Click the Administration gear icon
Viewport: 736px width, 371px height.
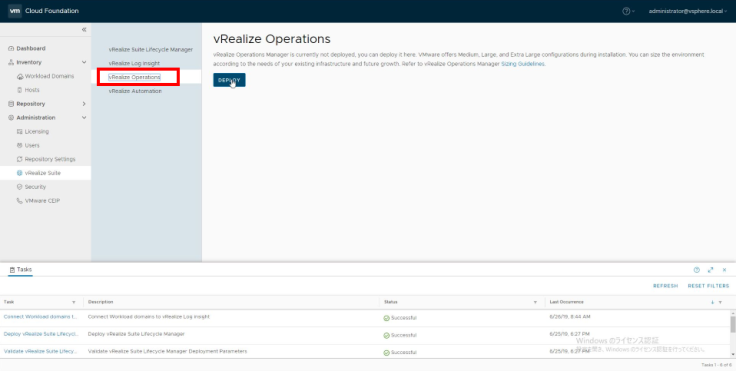pyautogui.click(x=11, y=117)
